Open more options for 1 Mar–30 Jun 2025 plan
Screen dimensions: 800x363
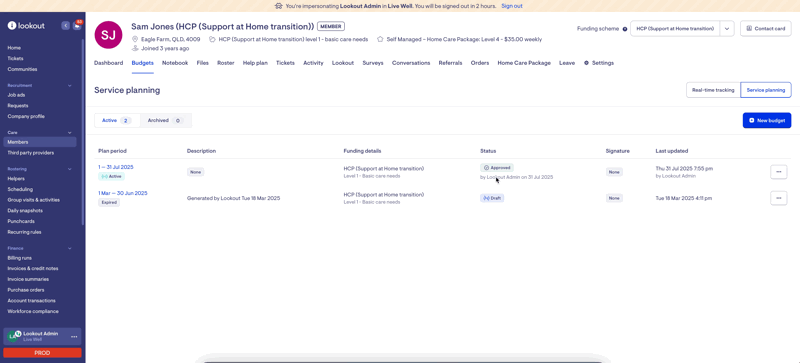(779, 198)
